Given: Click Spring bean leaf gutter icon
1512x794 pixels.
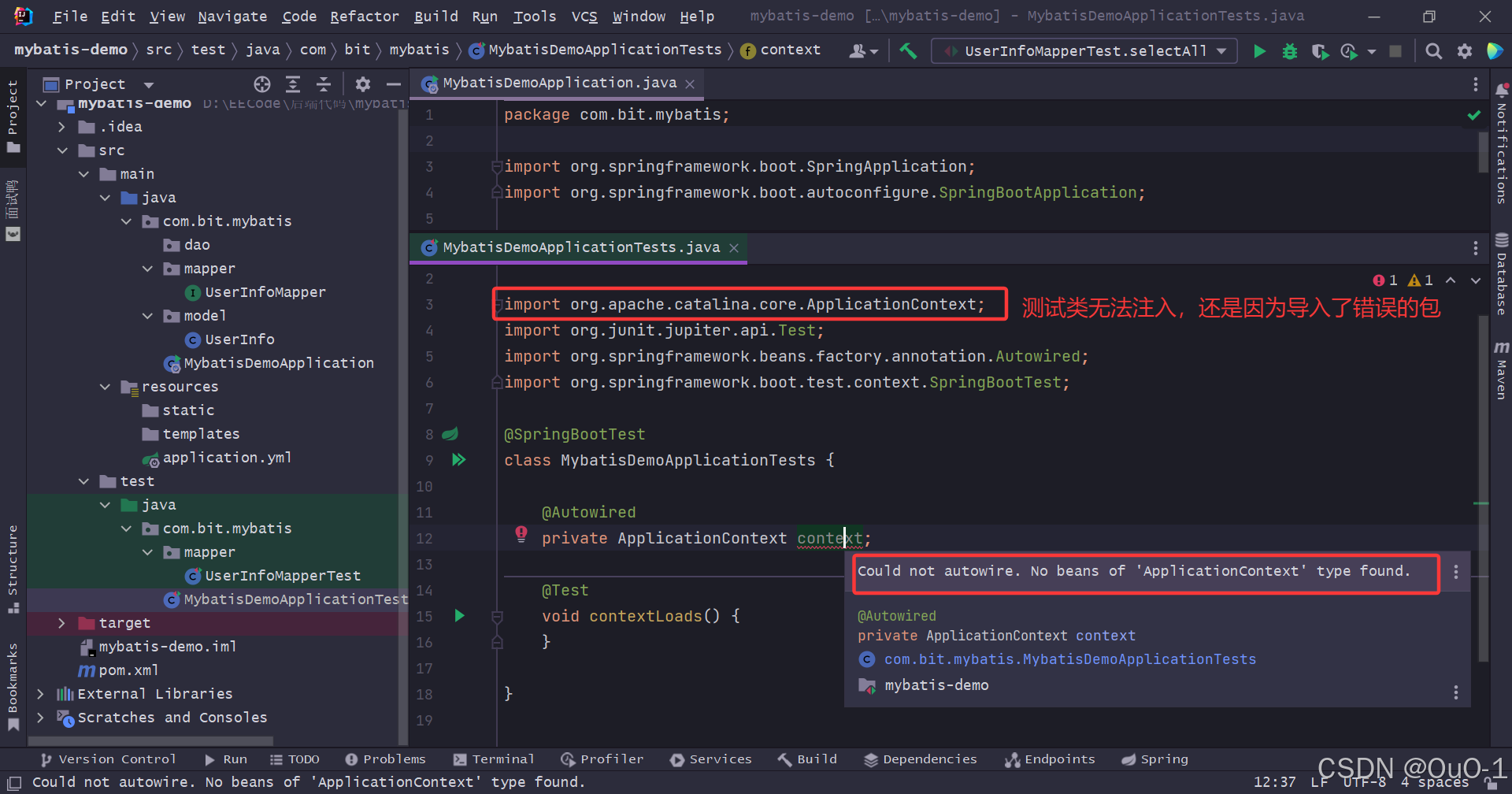Looking at the screenshot, I should 450,434.
